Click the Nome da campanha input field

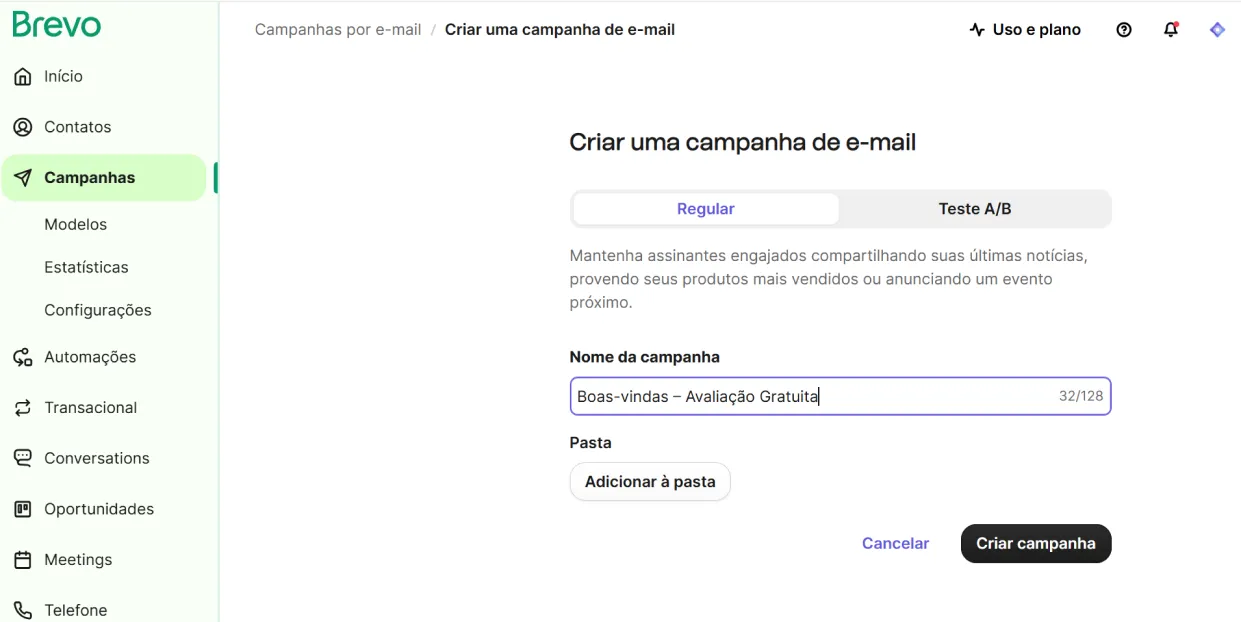coord(840,396)
